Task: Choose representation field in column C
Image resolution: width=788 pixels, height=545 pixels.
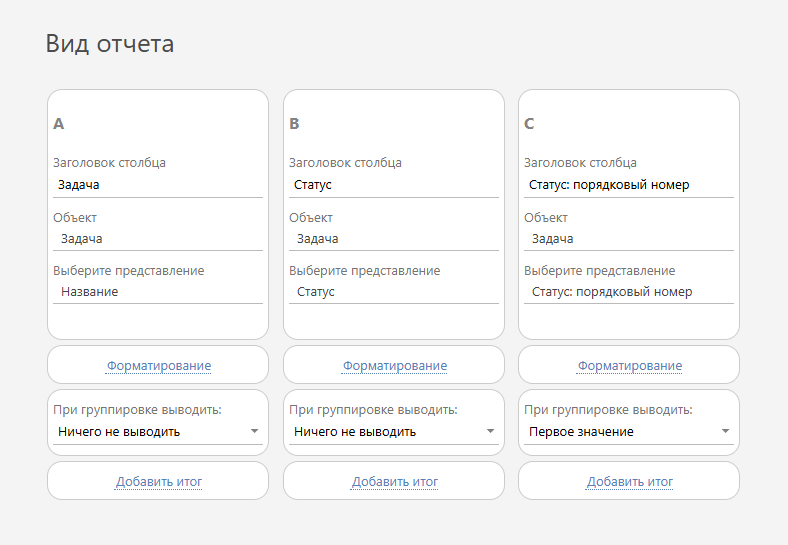Action: [629, 292]
